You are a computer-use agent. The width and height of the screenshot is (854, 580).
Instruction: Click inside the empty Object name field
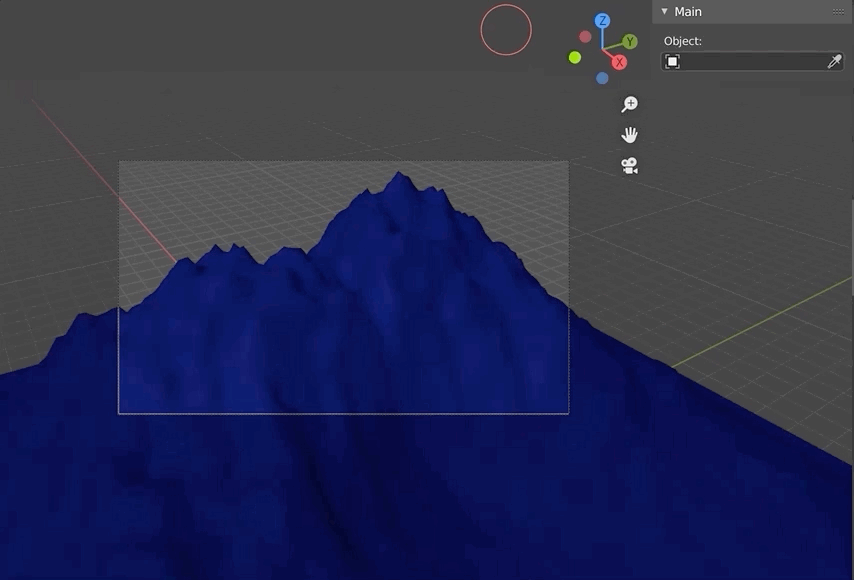pyautogui.click(x=750, y=61)
